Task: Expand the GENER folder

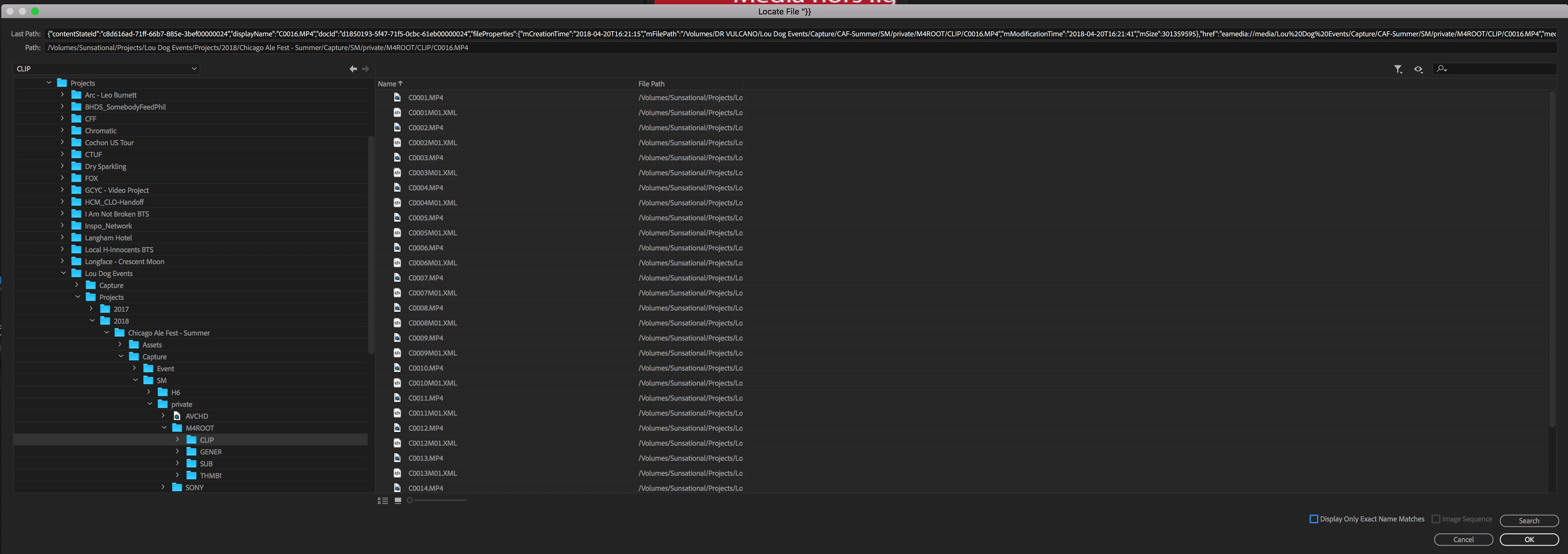Action: click(178, 452)
